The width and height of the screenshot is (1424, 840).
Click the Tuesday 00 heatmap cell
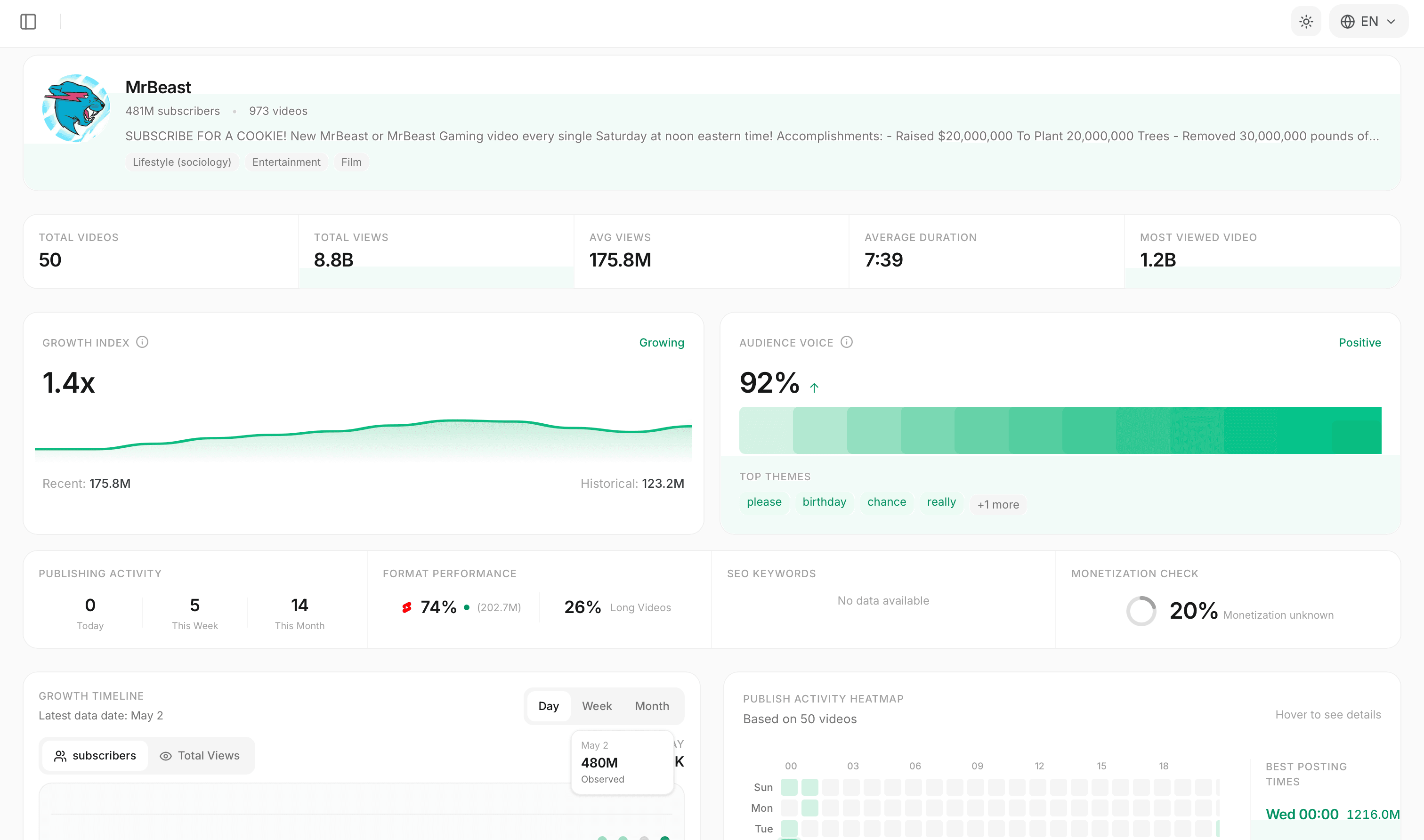789,829
